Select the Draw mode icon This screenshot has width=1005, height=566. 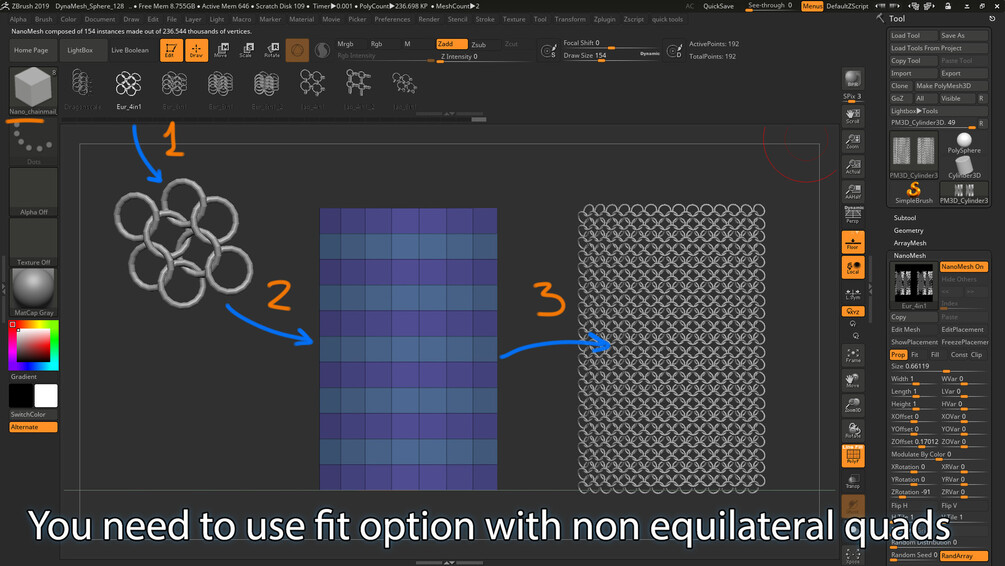[197, 50]
